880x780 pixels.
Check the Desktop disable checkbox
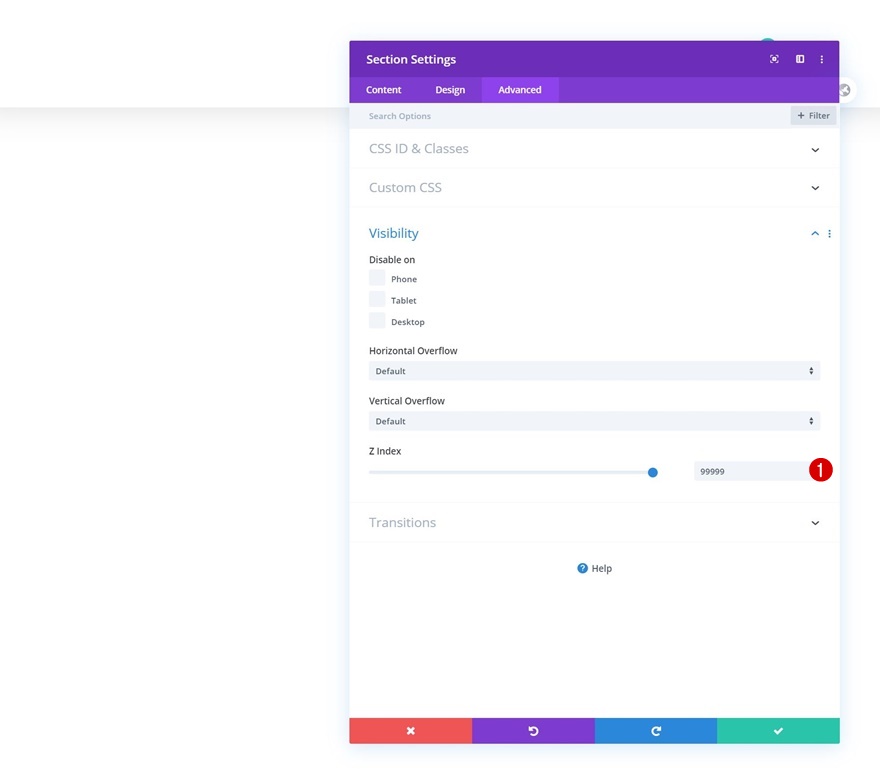pos(377,320)
